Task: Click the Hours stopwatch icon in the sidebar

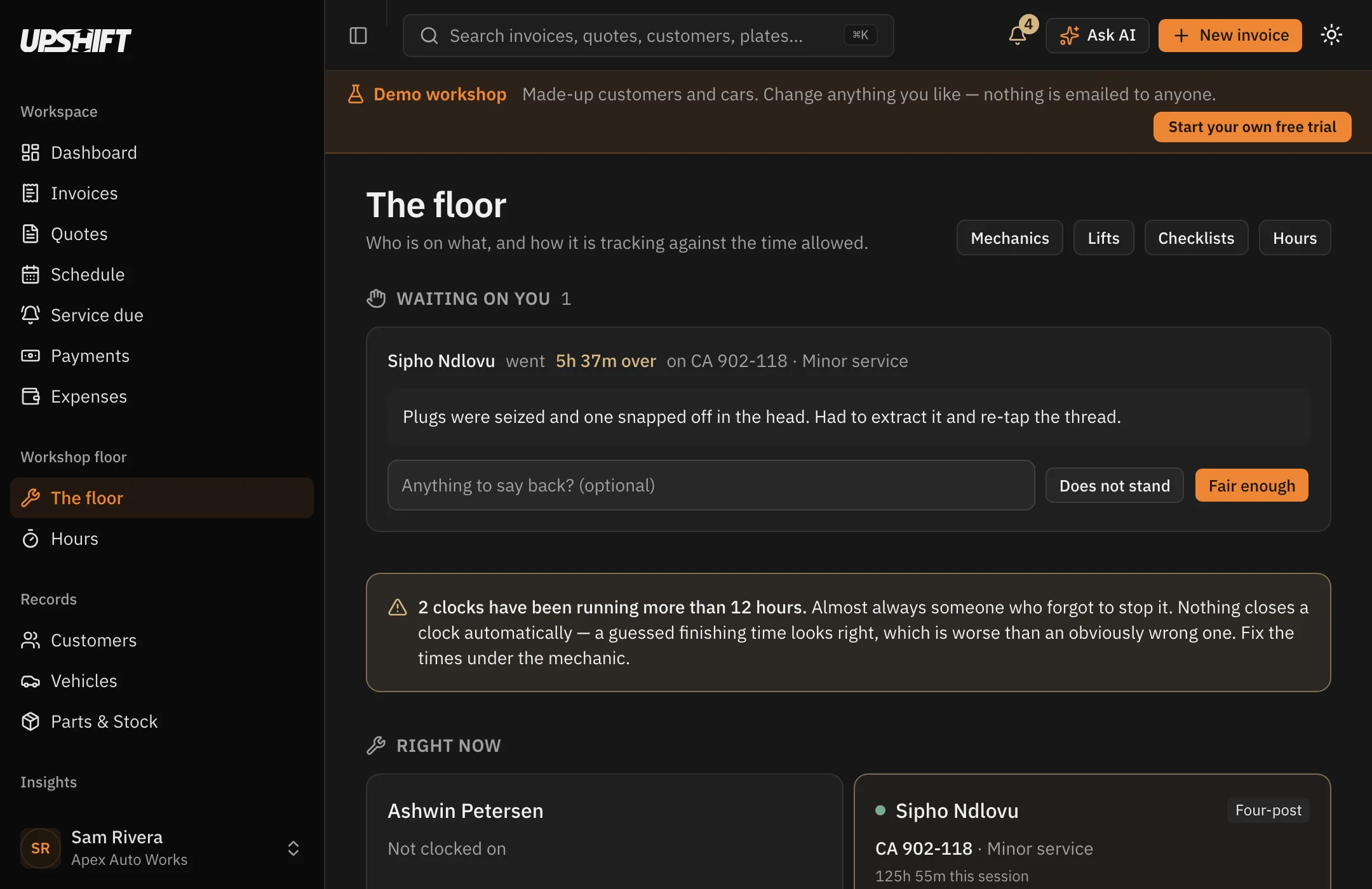Action: pos(30,538)
